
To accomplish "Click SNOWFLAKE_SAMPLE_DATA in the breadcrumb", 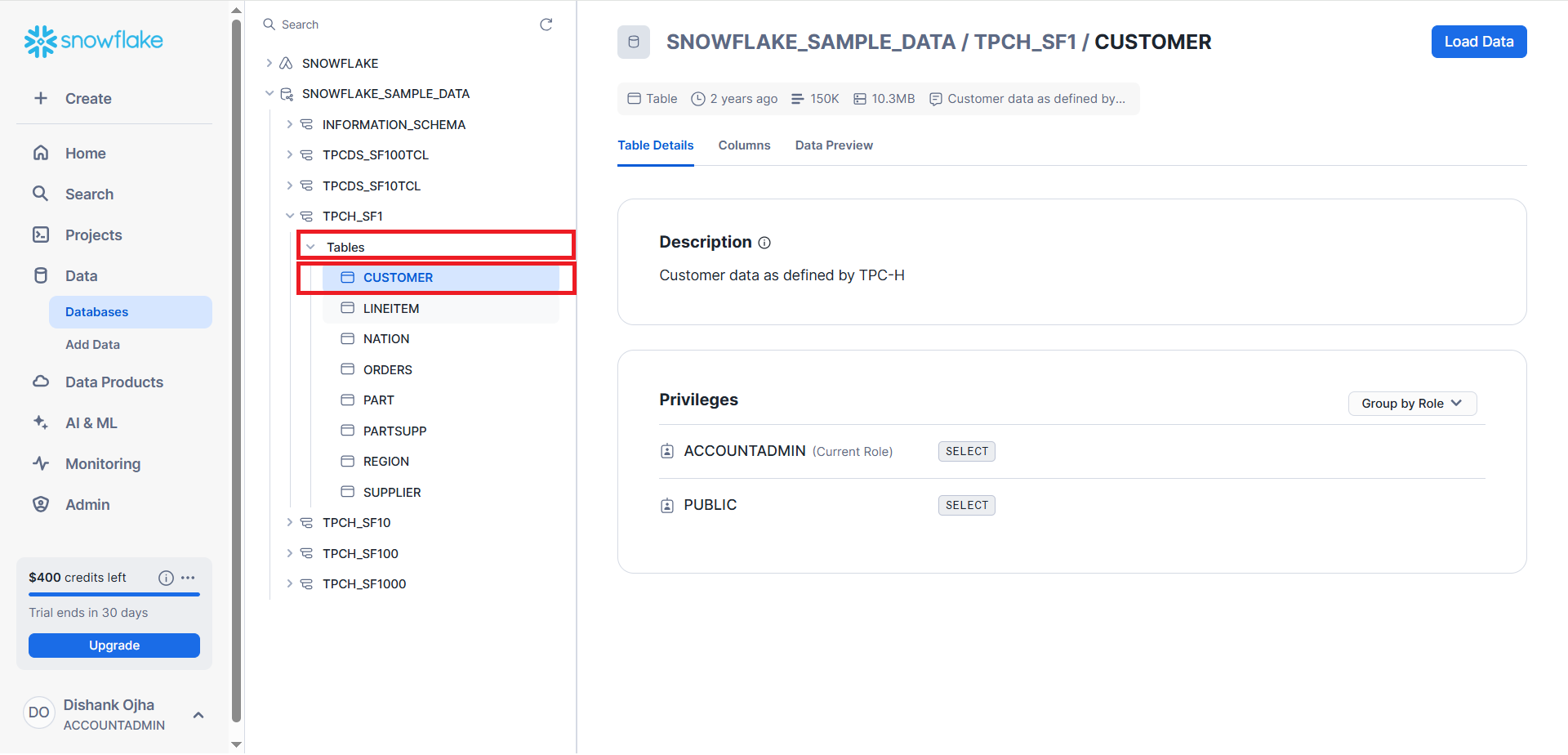I will tap(810, 42).
